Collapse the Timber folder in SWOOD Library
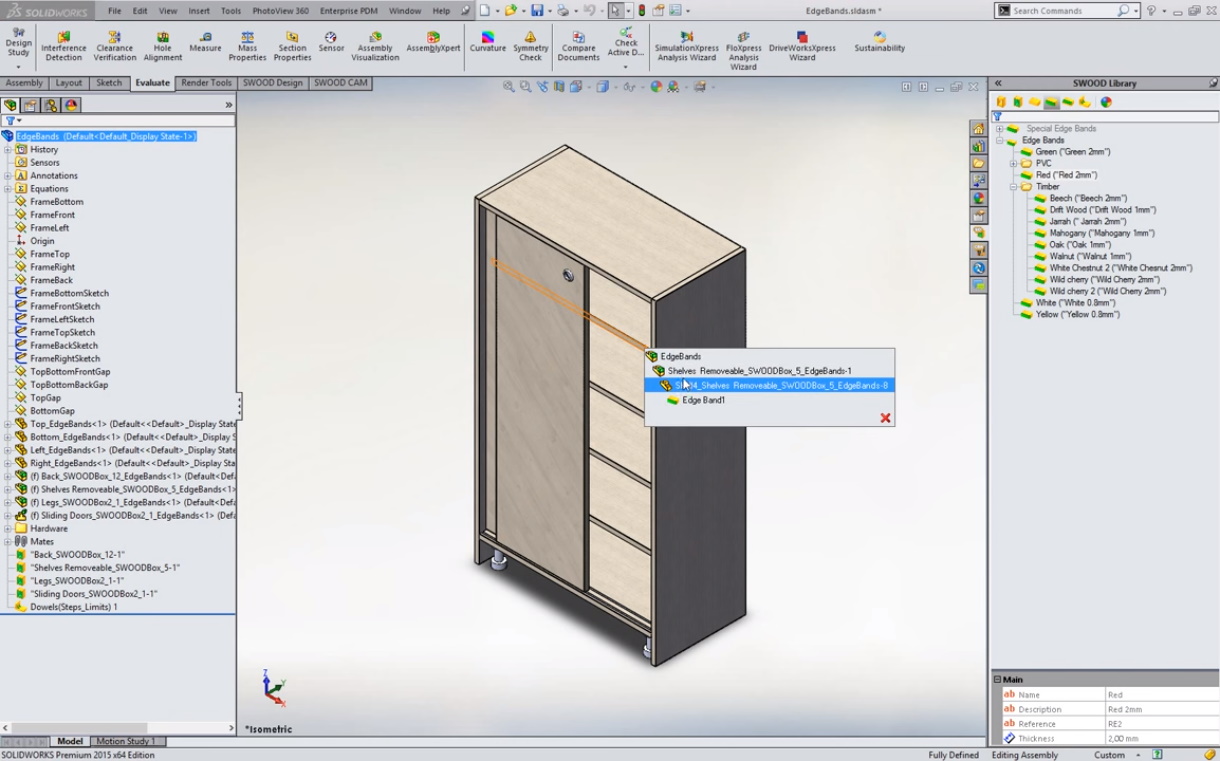Viewport: 1220px width, 761px height. (x=1013, y=187)
